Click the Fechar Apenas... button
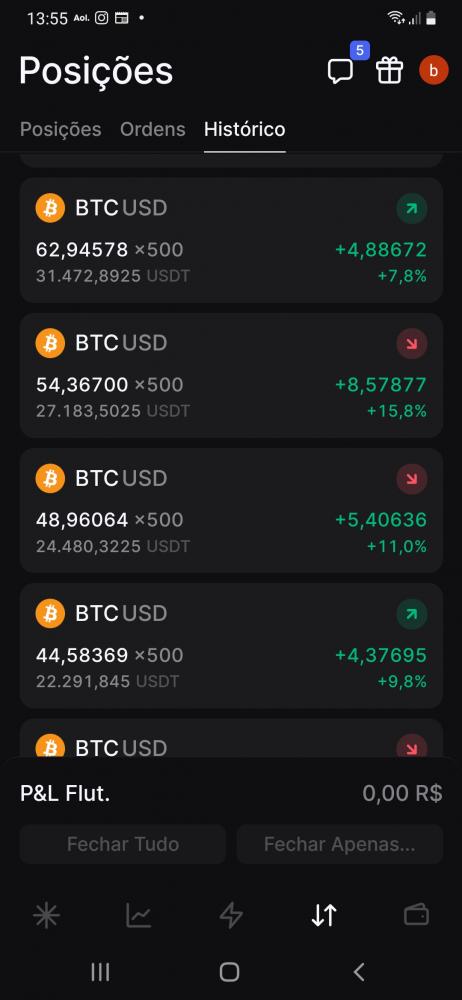The image size is (462, 1000). [339, 844]
